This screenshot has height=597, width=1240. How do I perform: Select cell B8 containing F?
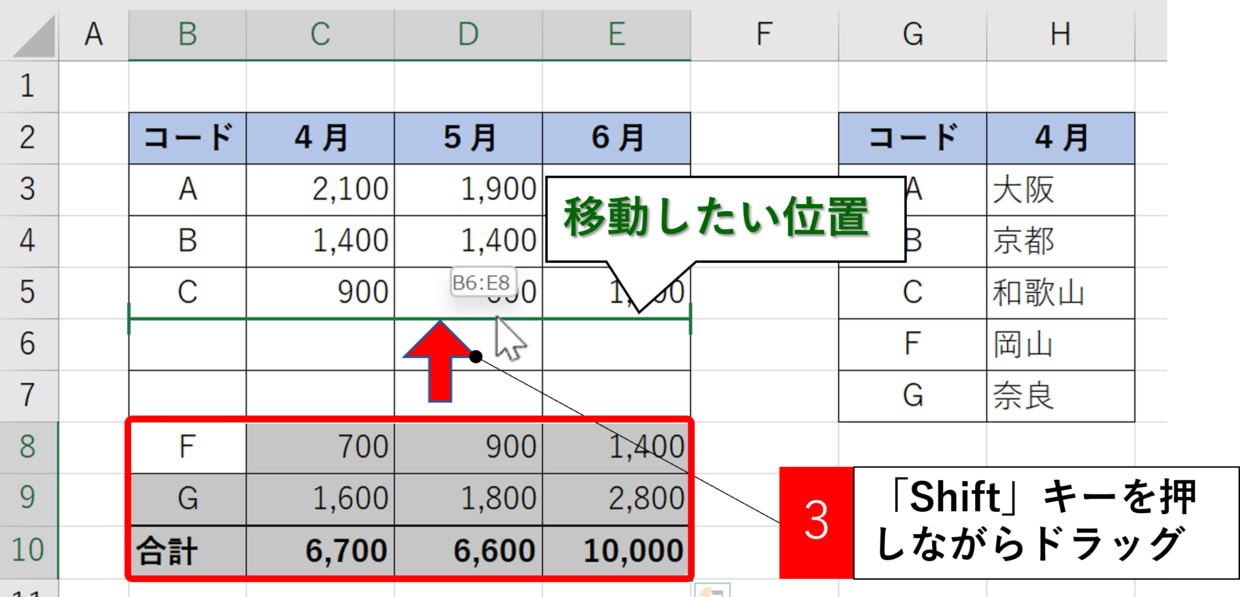click(188, 447)
